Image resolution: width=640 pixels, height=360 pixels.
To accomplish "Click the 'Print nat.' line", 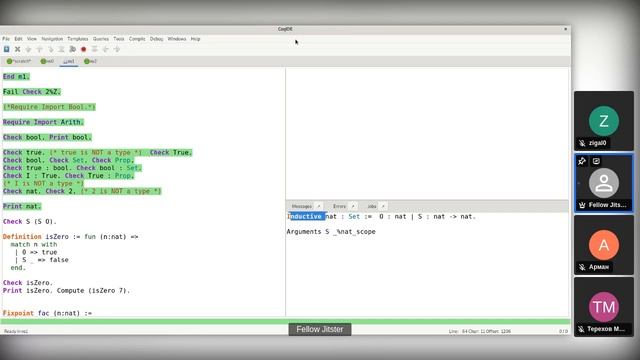I will 22,207.
